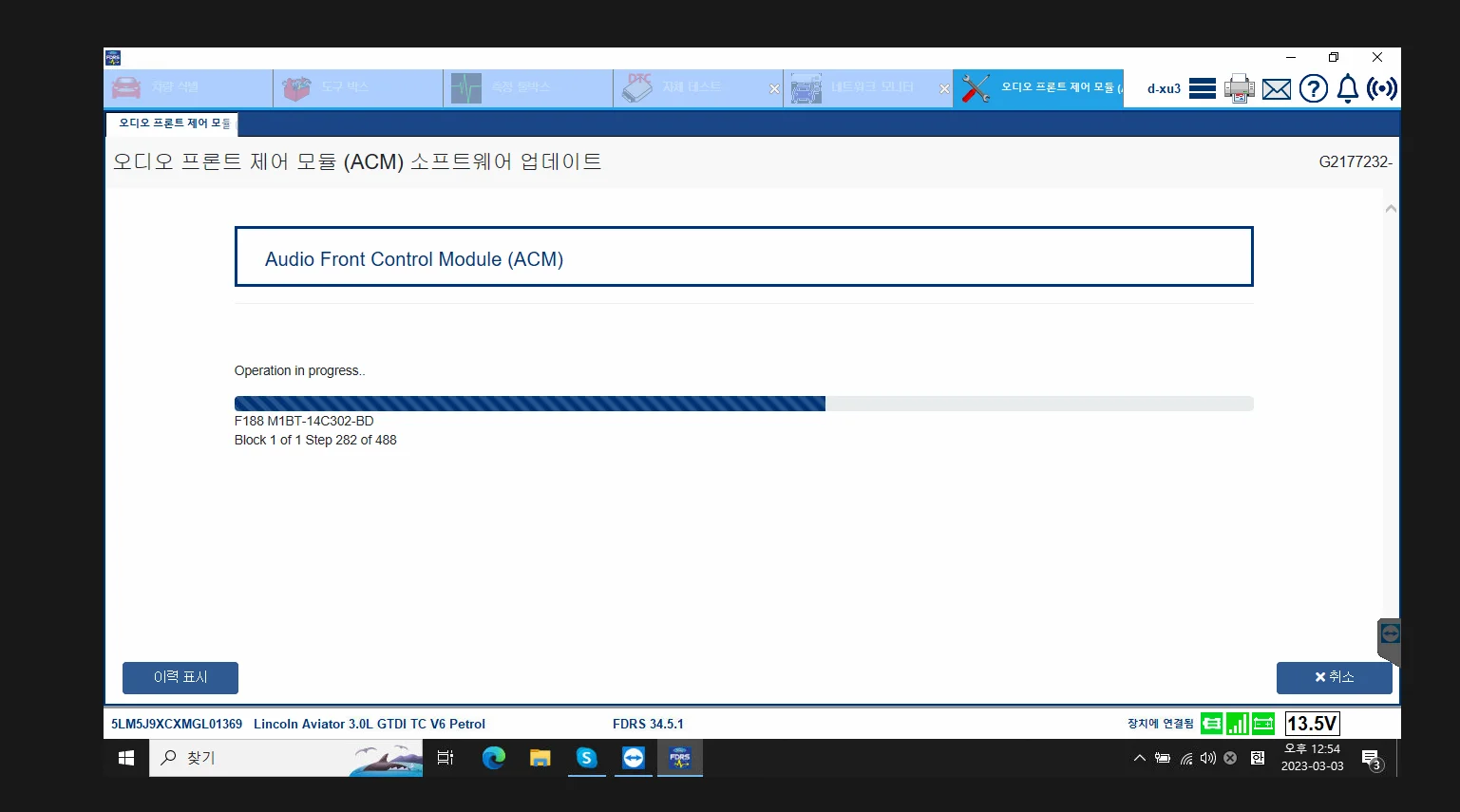Open the Windows notification center icon
Screen dimensions: 1460x812
tap(1372, 759)
